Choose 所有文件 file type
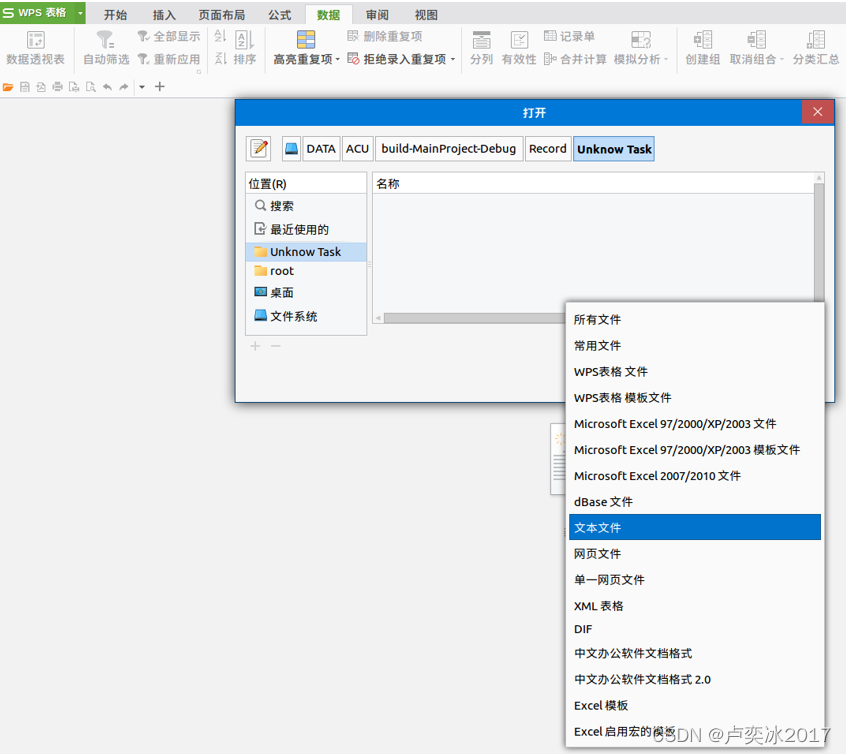Screen dimensions: 846x754 [x=695, y=320]
